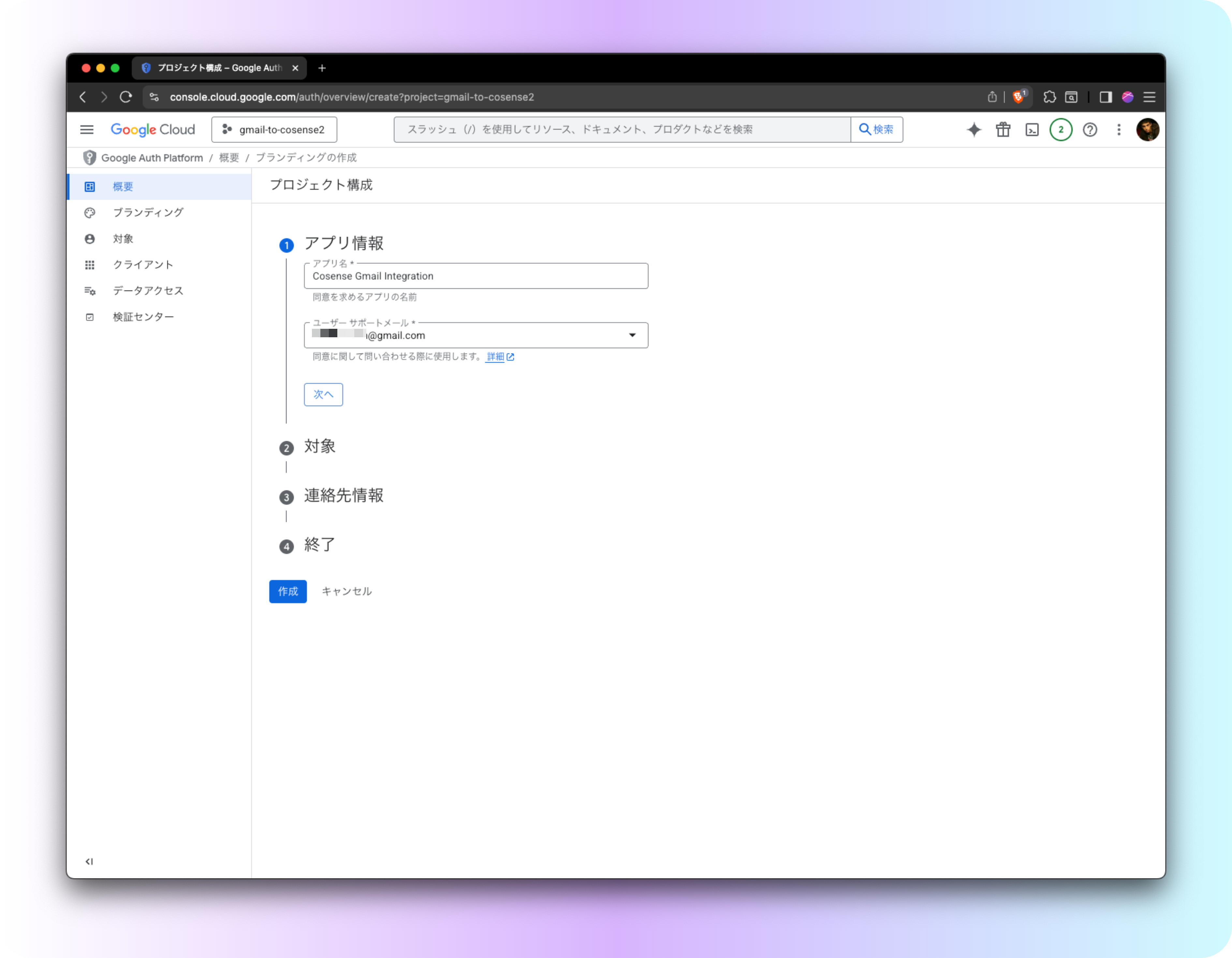The height and width of the screenshot is (958, 1232).
Task: Click the Brave Leo gradient icon
Action: (x=1128, y=97)
